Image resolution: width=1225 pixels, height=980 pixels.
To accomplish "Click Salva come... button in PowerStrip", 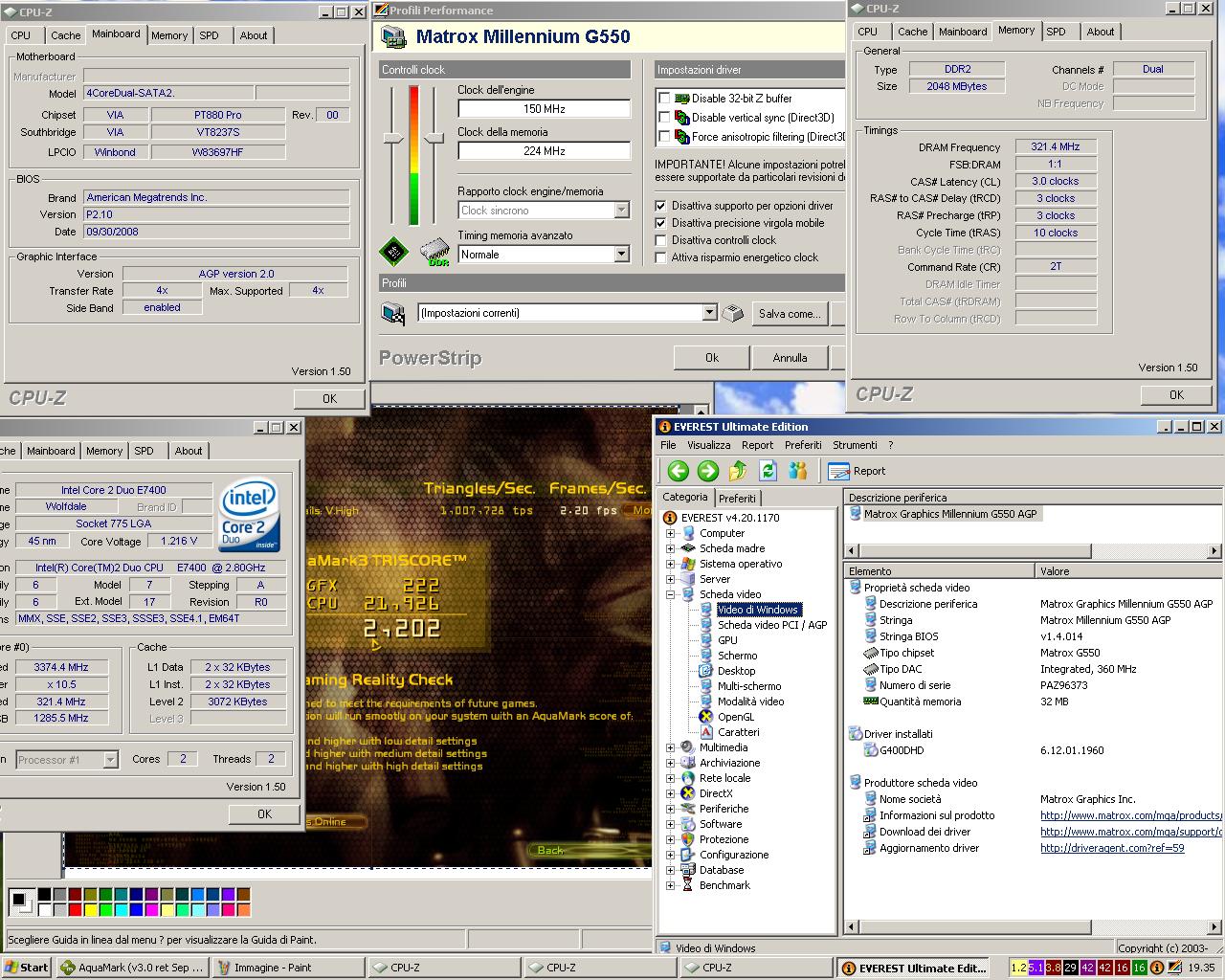I will pos(790,314).
